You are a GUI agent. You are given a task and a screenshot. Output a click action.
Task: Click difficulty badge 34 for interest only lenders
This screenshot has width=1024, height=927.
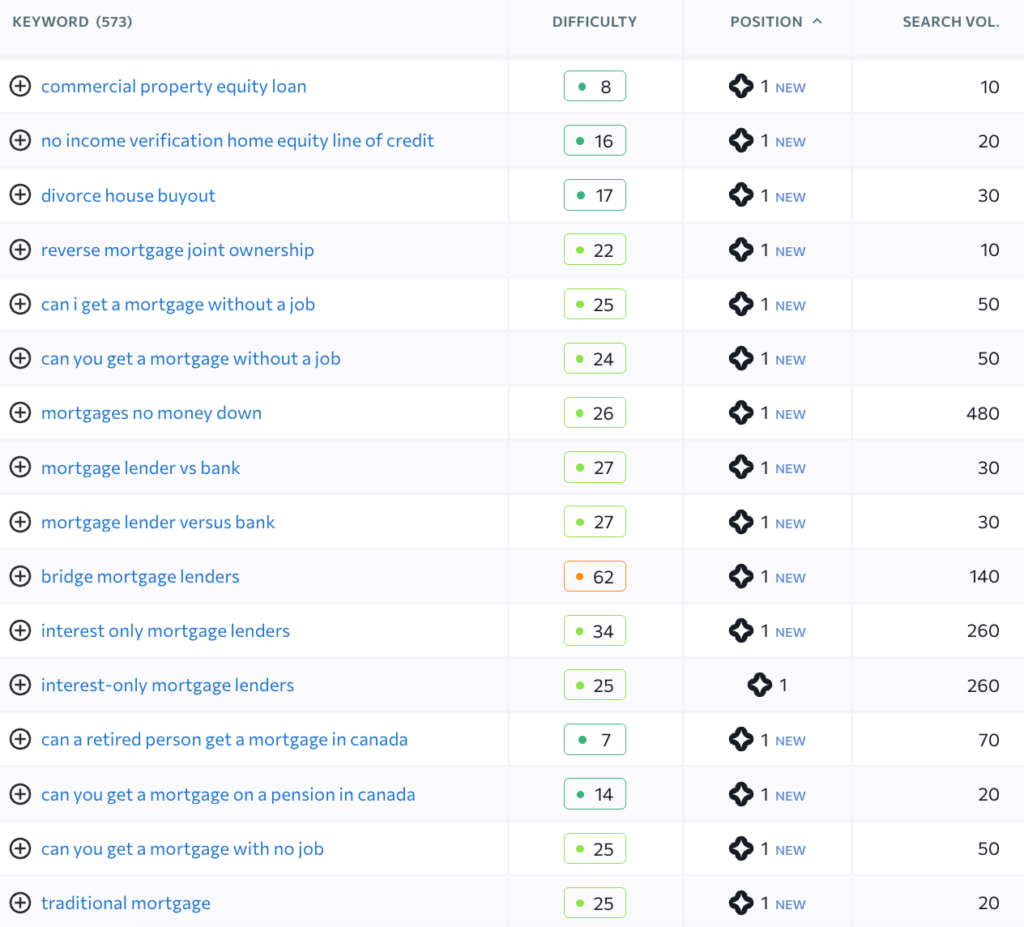pyautogui.click(x=595, y=630)
